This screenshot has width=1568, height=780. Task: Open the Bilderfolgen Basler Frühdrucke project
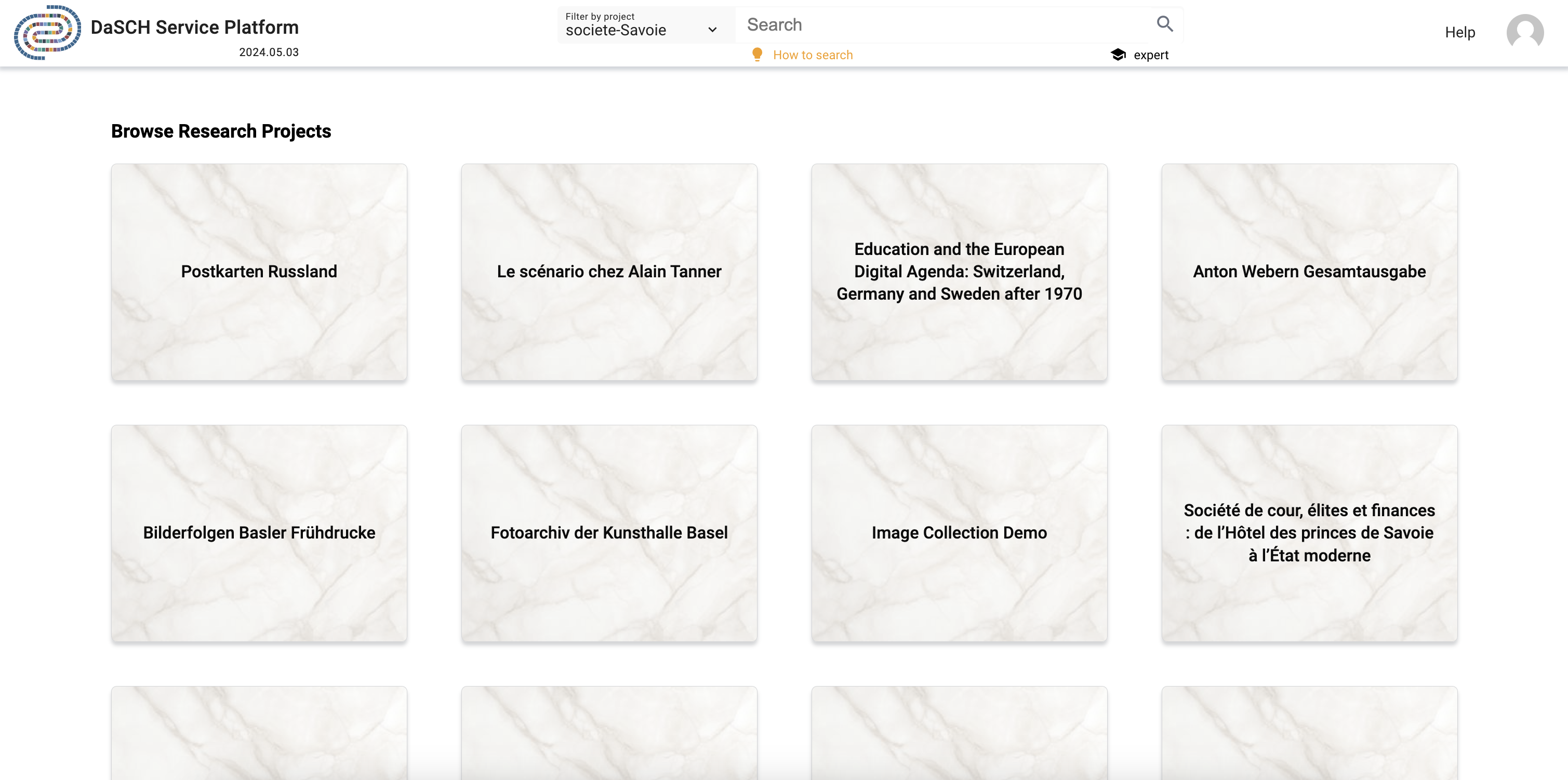(259, 533)
